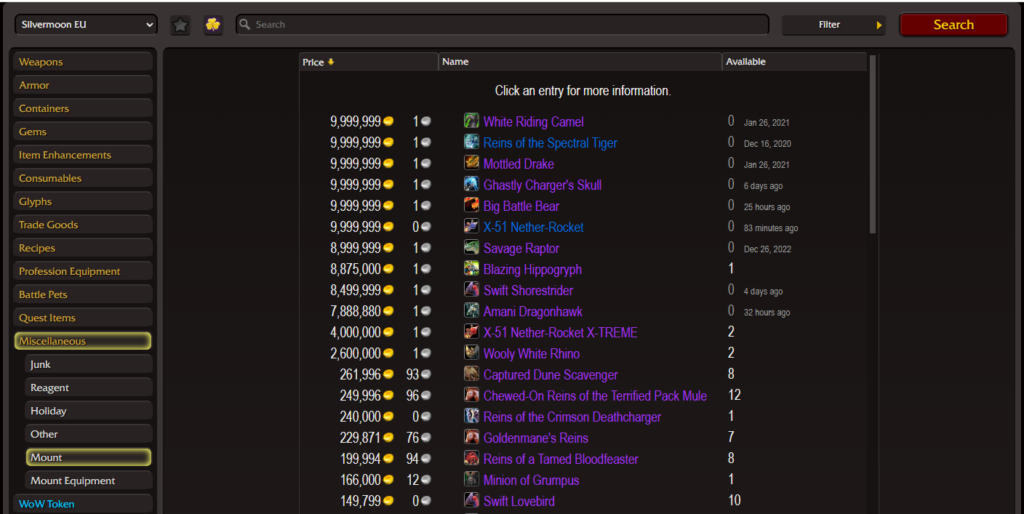Click the 8,875,000 gold price

pyautogui.click(x=362, y=269)
